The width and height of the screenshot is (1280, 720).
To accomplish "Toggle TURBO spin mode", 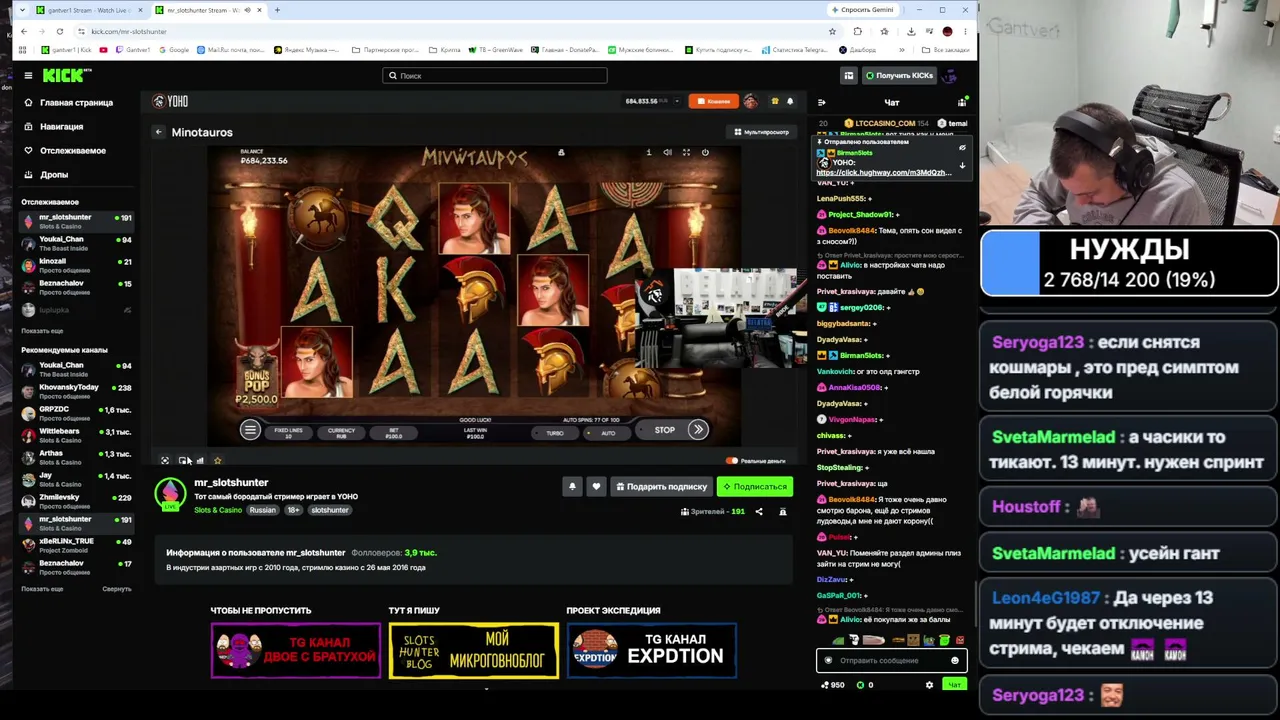I will (x=555, y=433).
